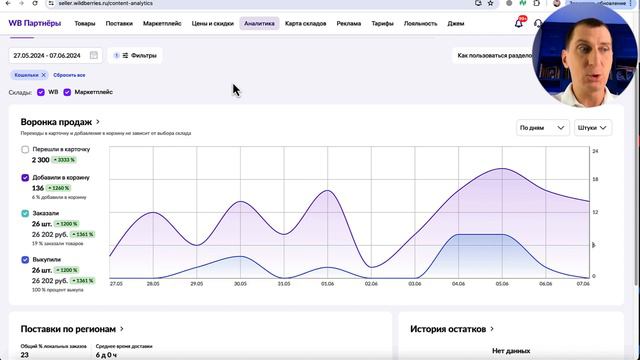
Task: Click the browser address bar URL
Action: tap(106, 3)
